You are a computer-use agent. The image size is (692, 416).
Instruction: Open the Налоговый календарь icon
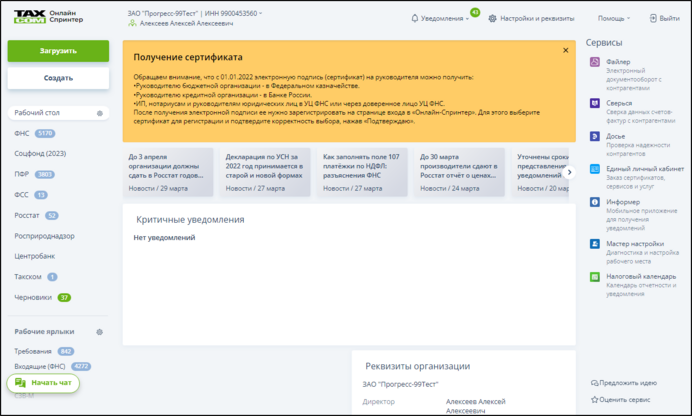595,277
